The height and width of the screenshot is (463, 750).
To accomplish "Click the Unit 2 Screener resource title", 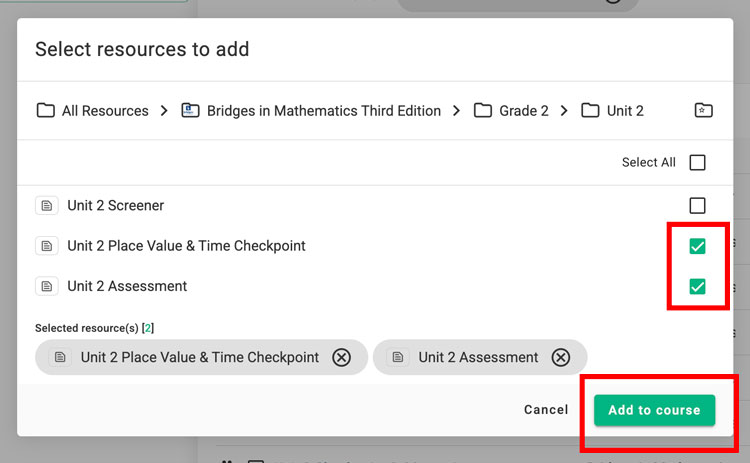I will pyautogui.click(x=115, y=206).
